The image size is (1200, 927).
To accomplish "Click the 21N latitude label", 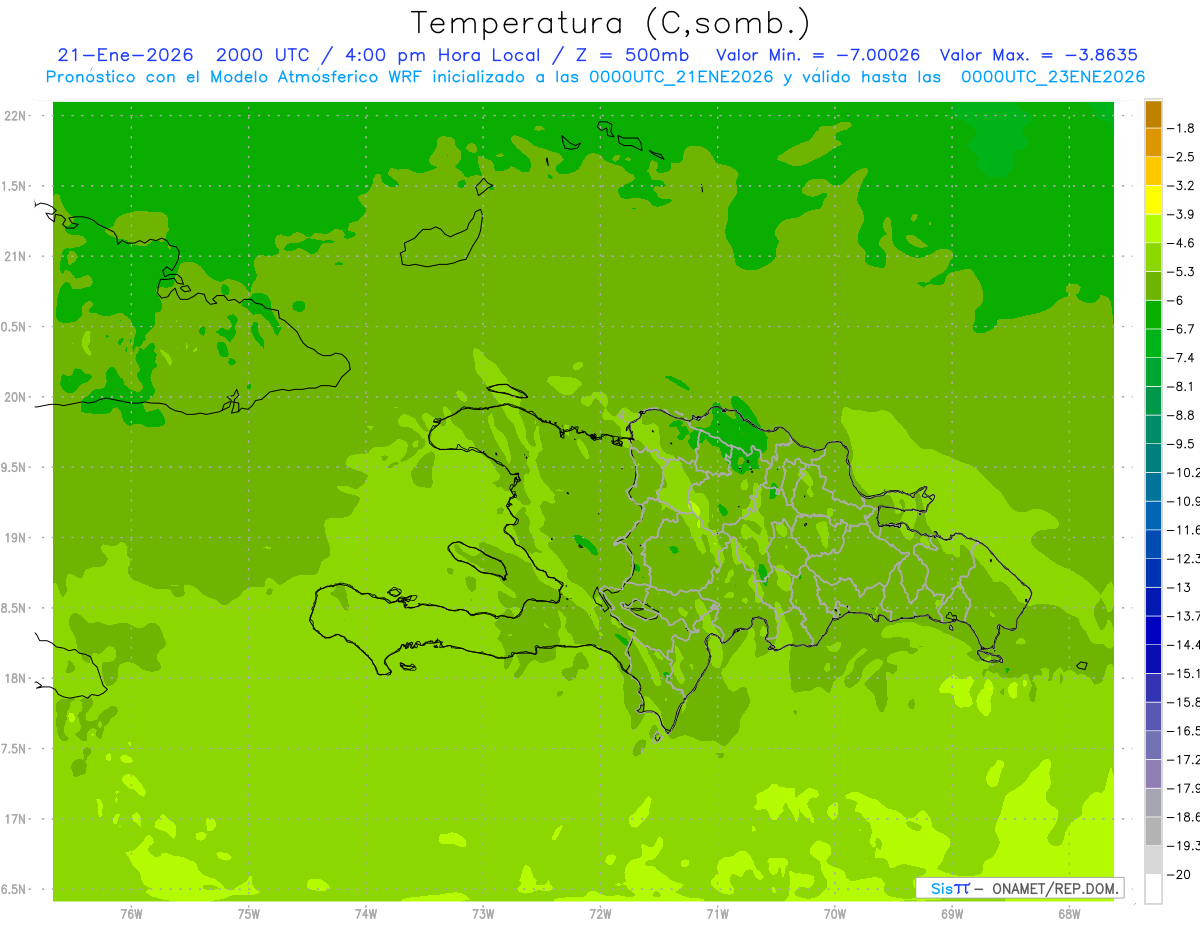I will pyautogui.click(x=16, y=256).
